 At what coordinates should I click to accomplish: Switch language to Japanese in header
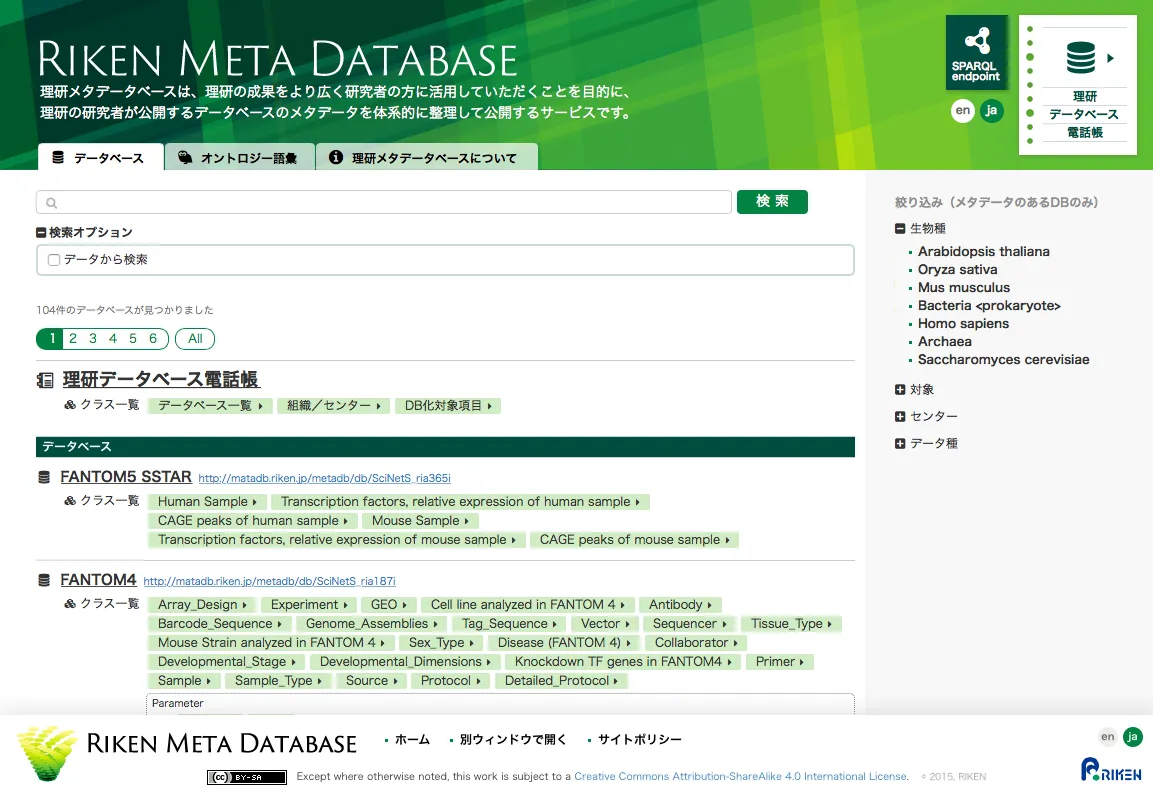[x=991, y=111]
